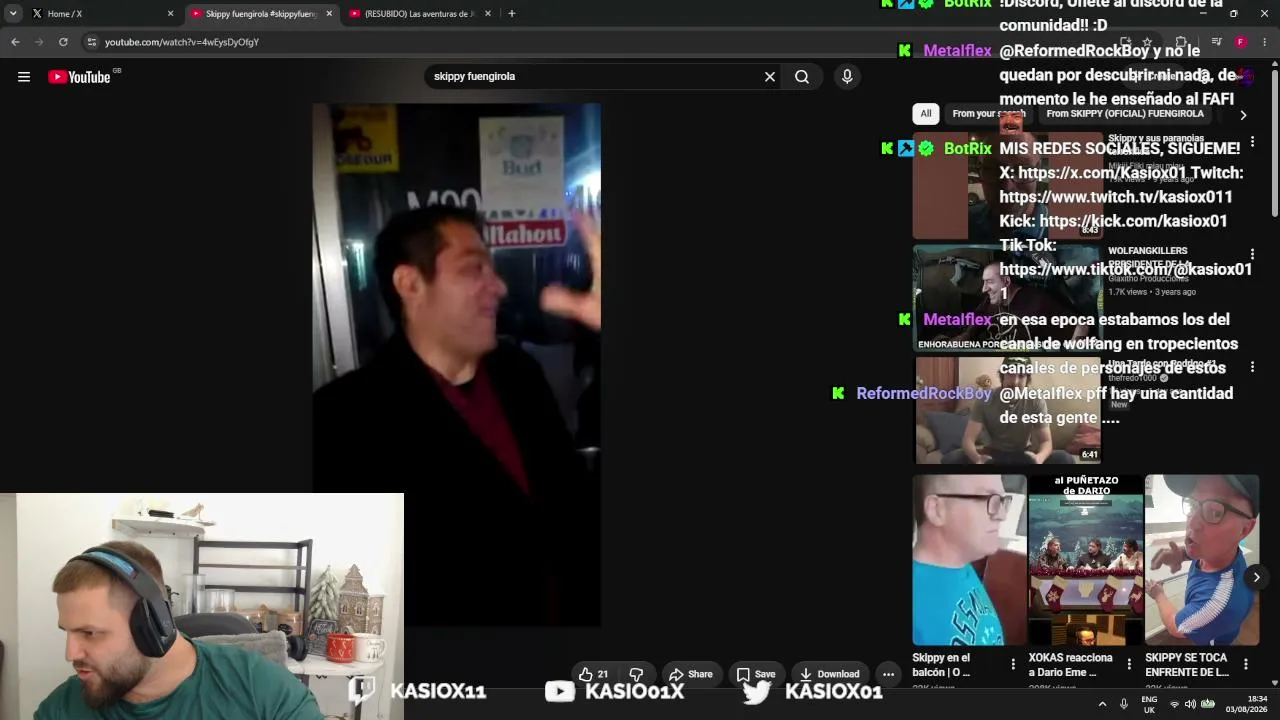Play the 'Skippy en el balcón' short

pyautogui.click(x=969, y=560)
